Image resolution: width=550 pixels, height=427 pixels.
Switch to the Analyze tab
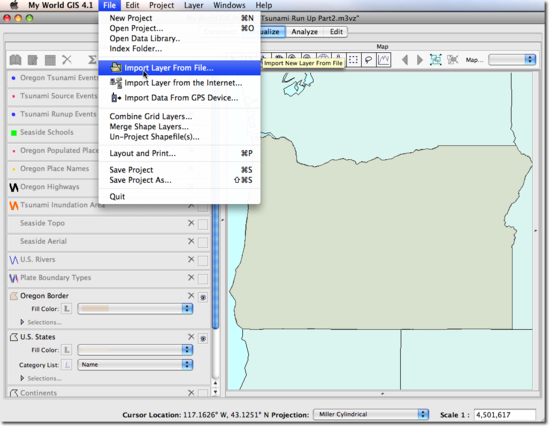pos(304,32)
